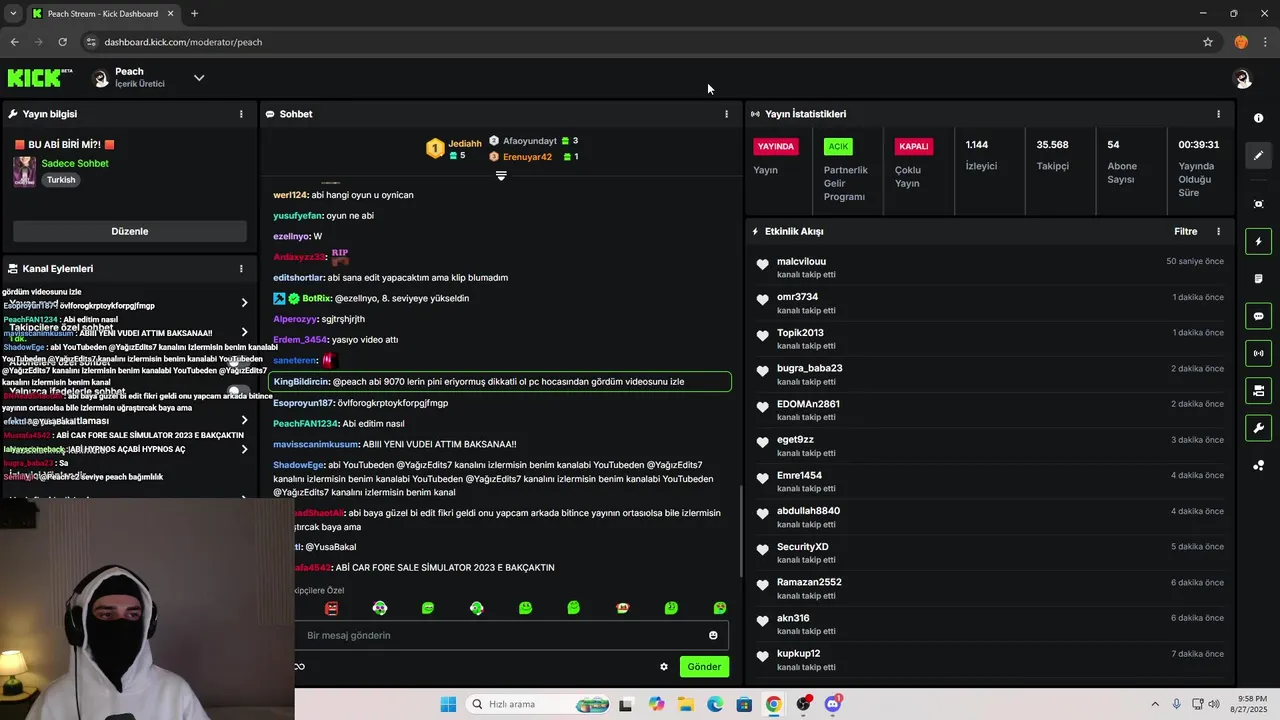Insert the red angry emote
This screenshot has width=1280, height=720.
331,608
